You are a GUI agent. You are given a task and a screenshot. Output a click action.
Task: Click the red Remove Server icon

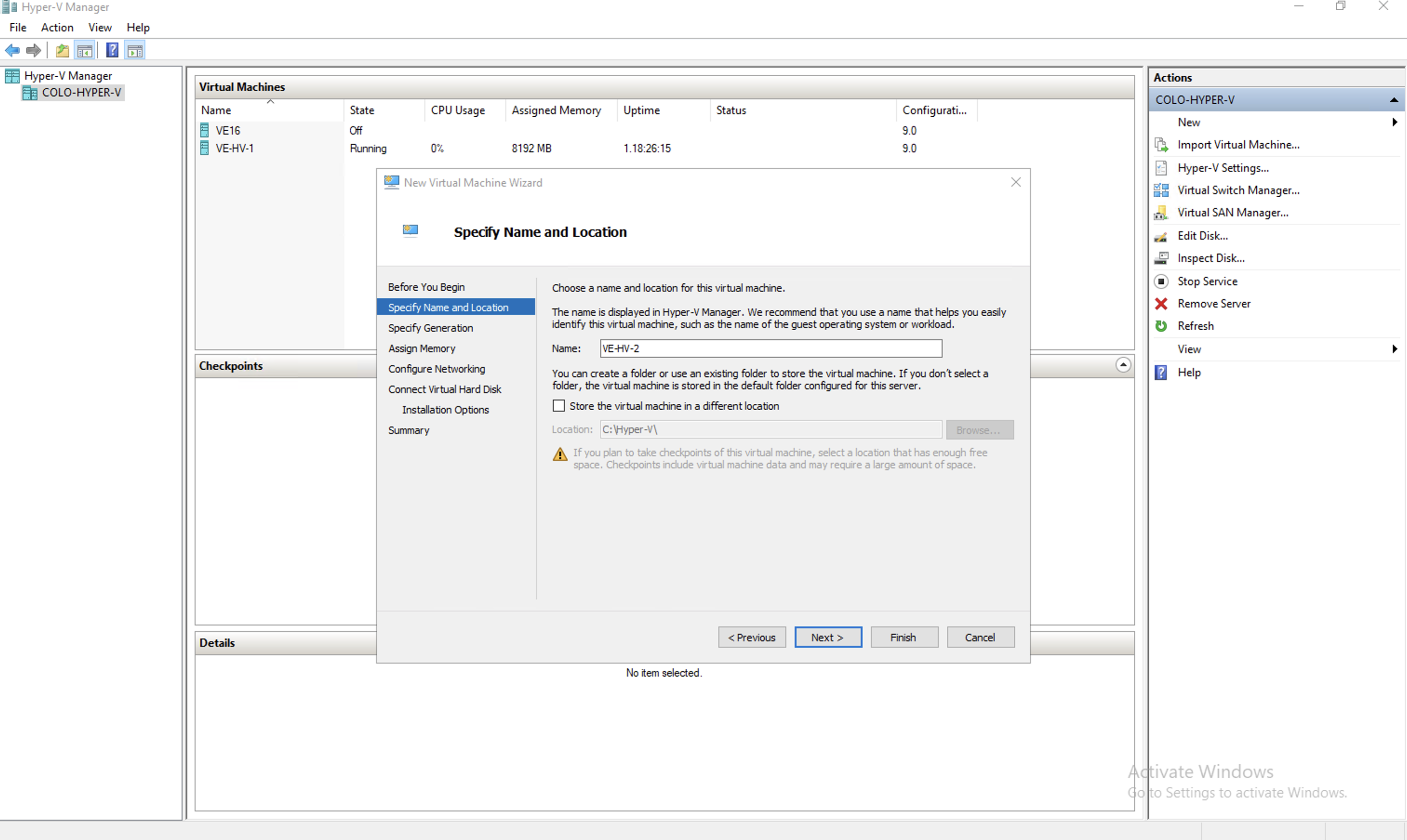click(1161, 304)
